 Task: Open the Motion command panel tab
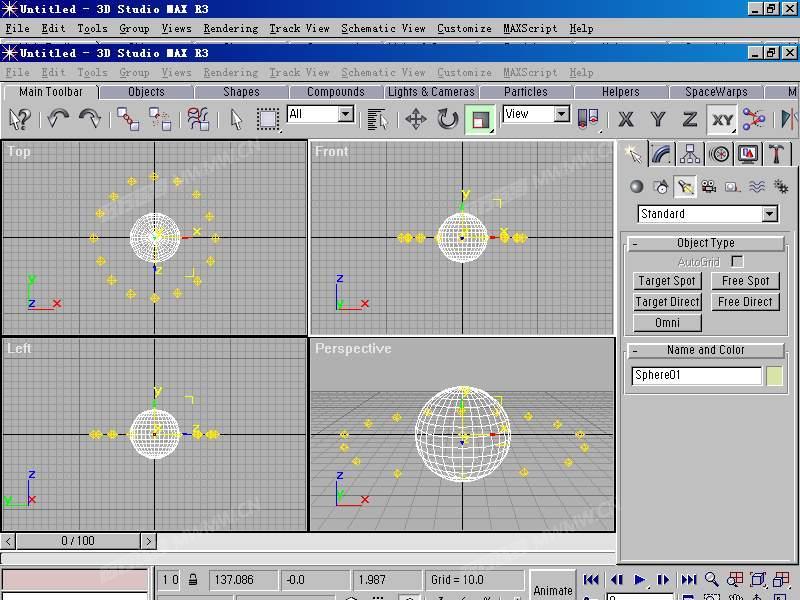tap(719, 154)
